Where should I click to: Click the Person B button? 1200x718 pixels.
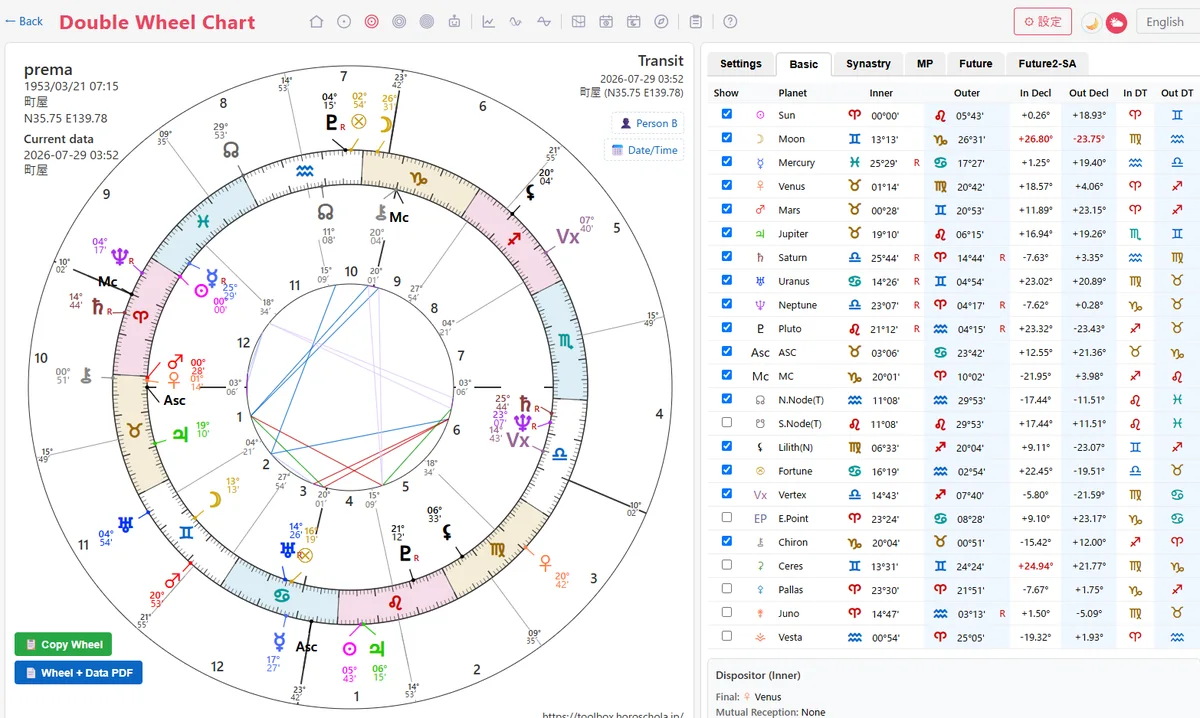point(648,123)
